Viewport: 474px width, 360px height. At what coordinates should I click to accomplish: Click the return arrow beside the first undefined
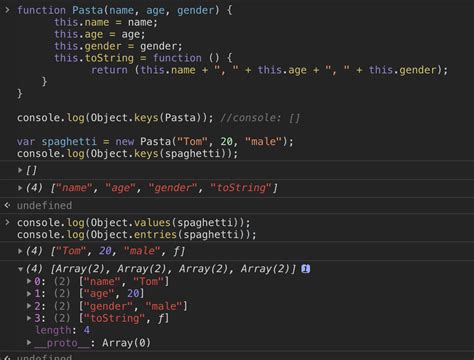pyautogui.click(x=7, y=205)
